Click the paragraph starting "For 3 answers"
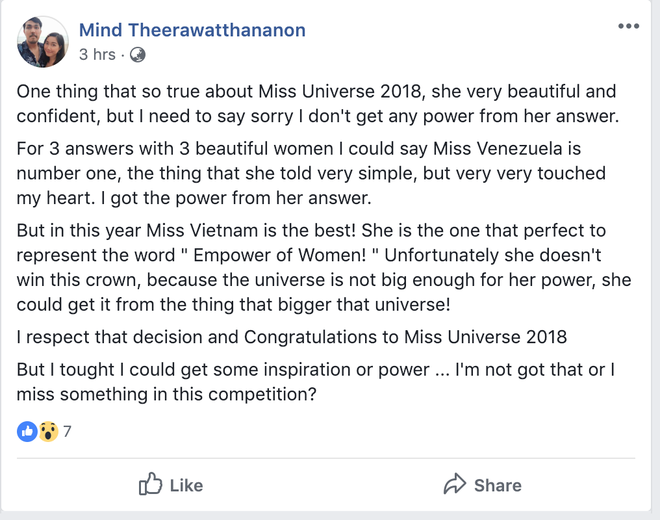This screenshot has width=660, height=520. click(x=311, y=173)
